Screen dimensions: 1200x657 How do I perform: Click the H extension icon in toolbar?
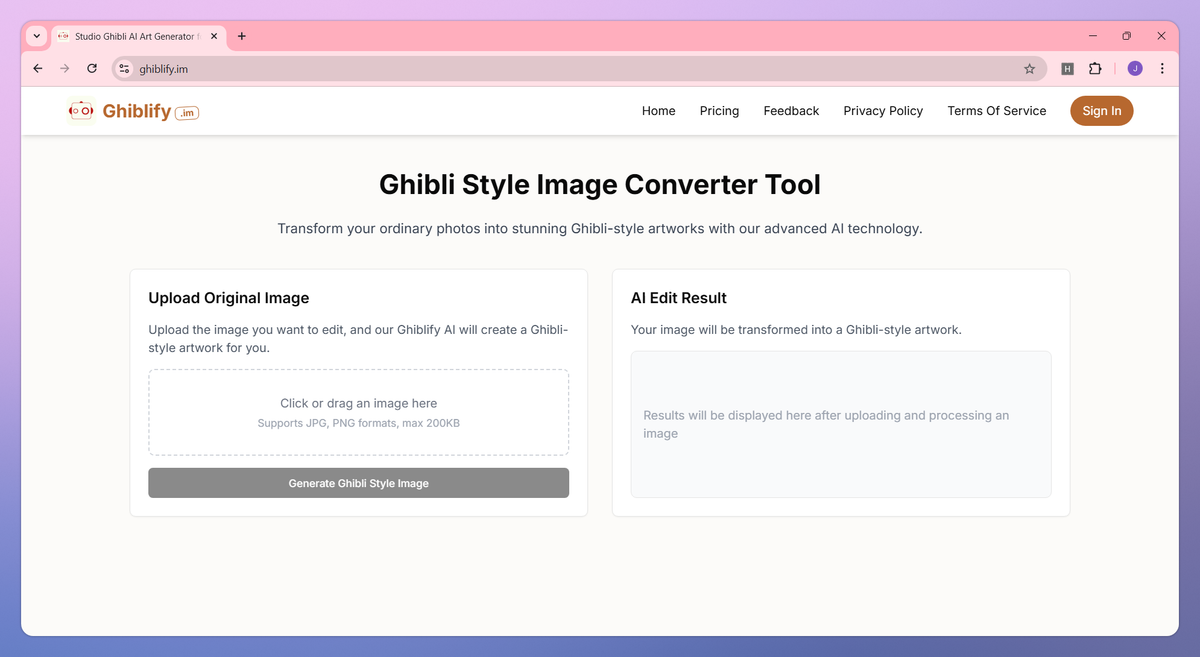(x=1067, y=69)
